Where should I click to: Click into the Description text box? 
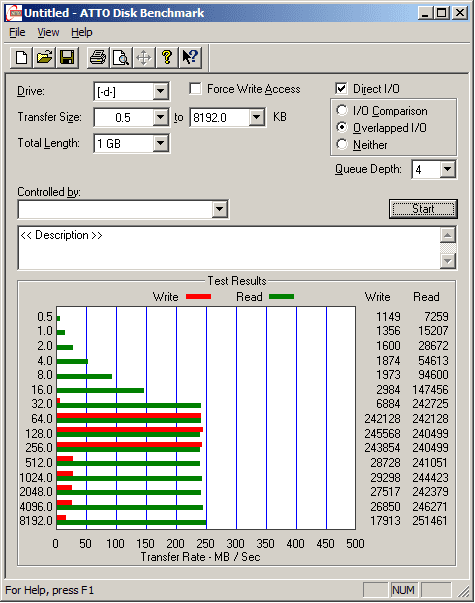(229, 248)
